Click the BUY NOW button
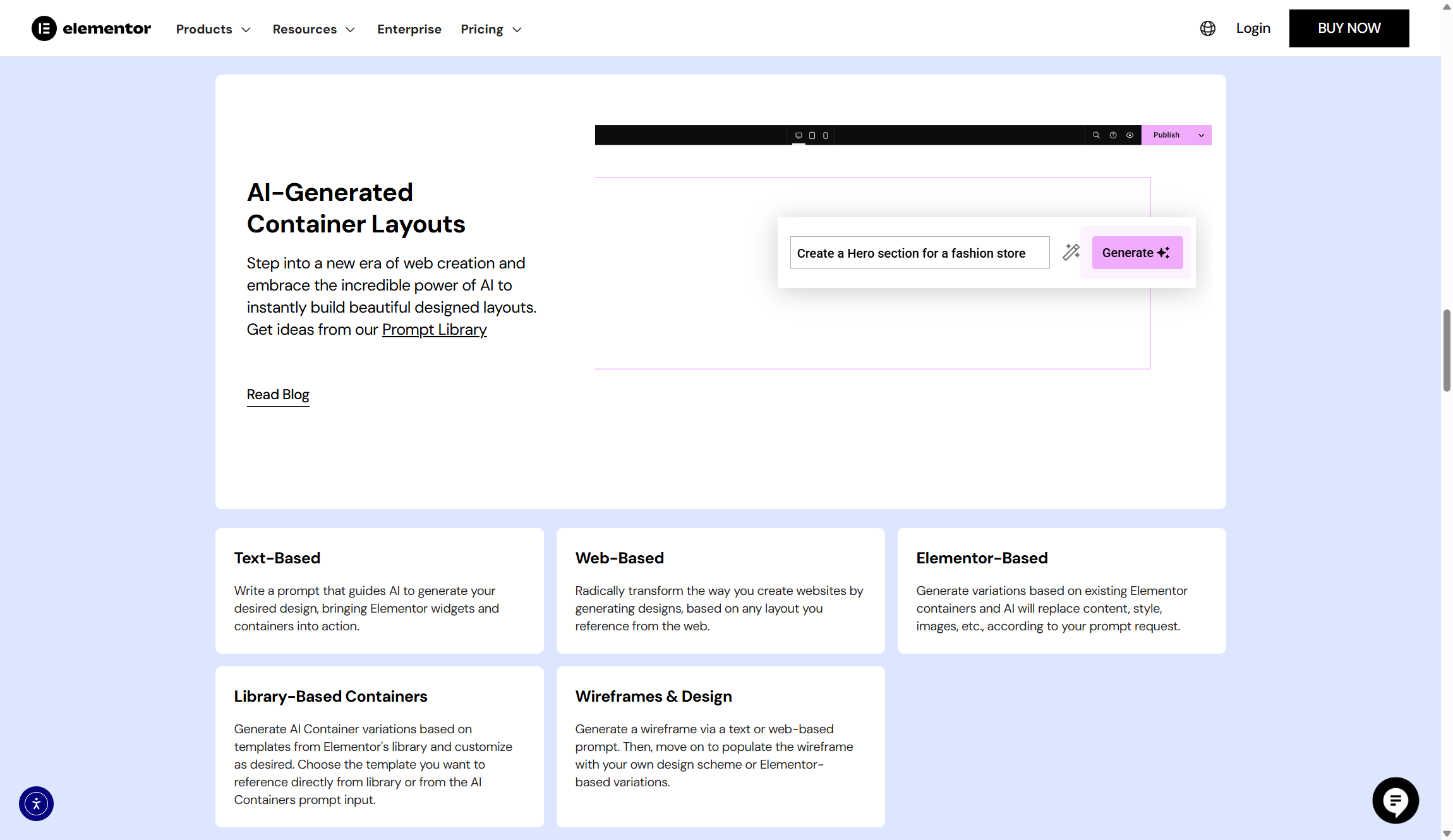Screen dimensions: 1453x840 tap(1349, 28)
